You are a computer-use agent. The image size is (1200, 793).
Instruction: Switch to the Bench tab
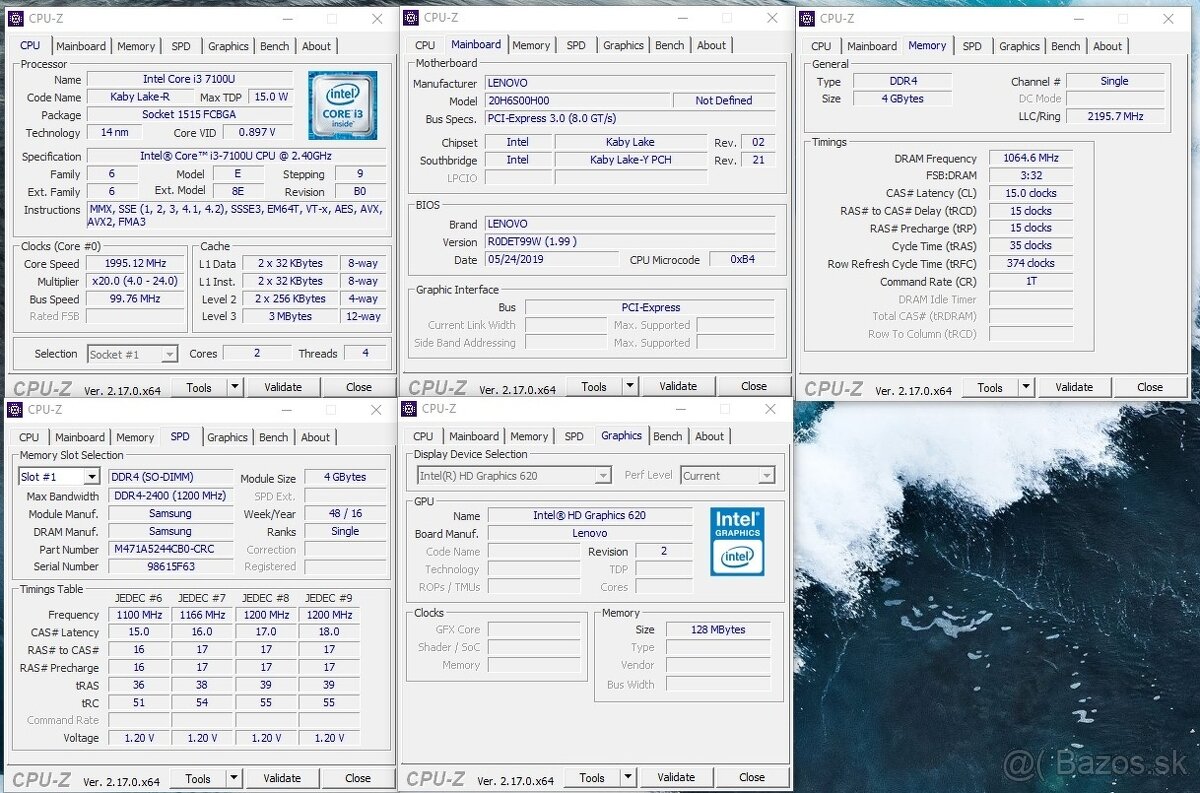[274, 46]
